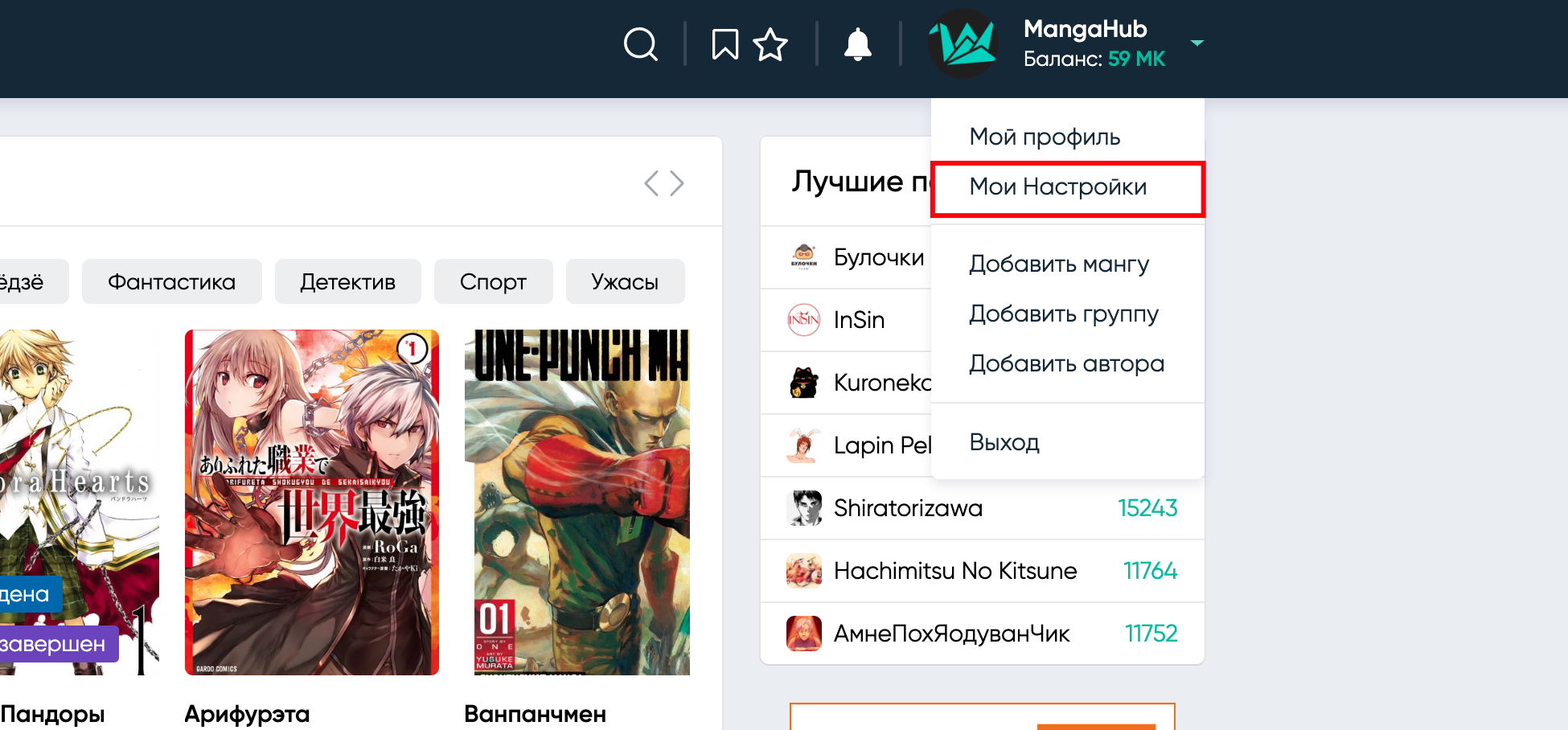1568x730 pixels.
Task: Click the АмнеПохЯодуванЧик avatar icon
Action: pos(804,634)
